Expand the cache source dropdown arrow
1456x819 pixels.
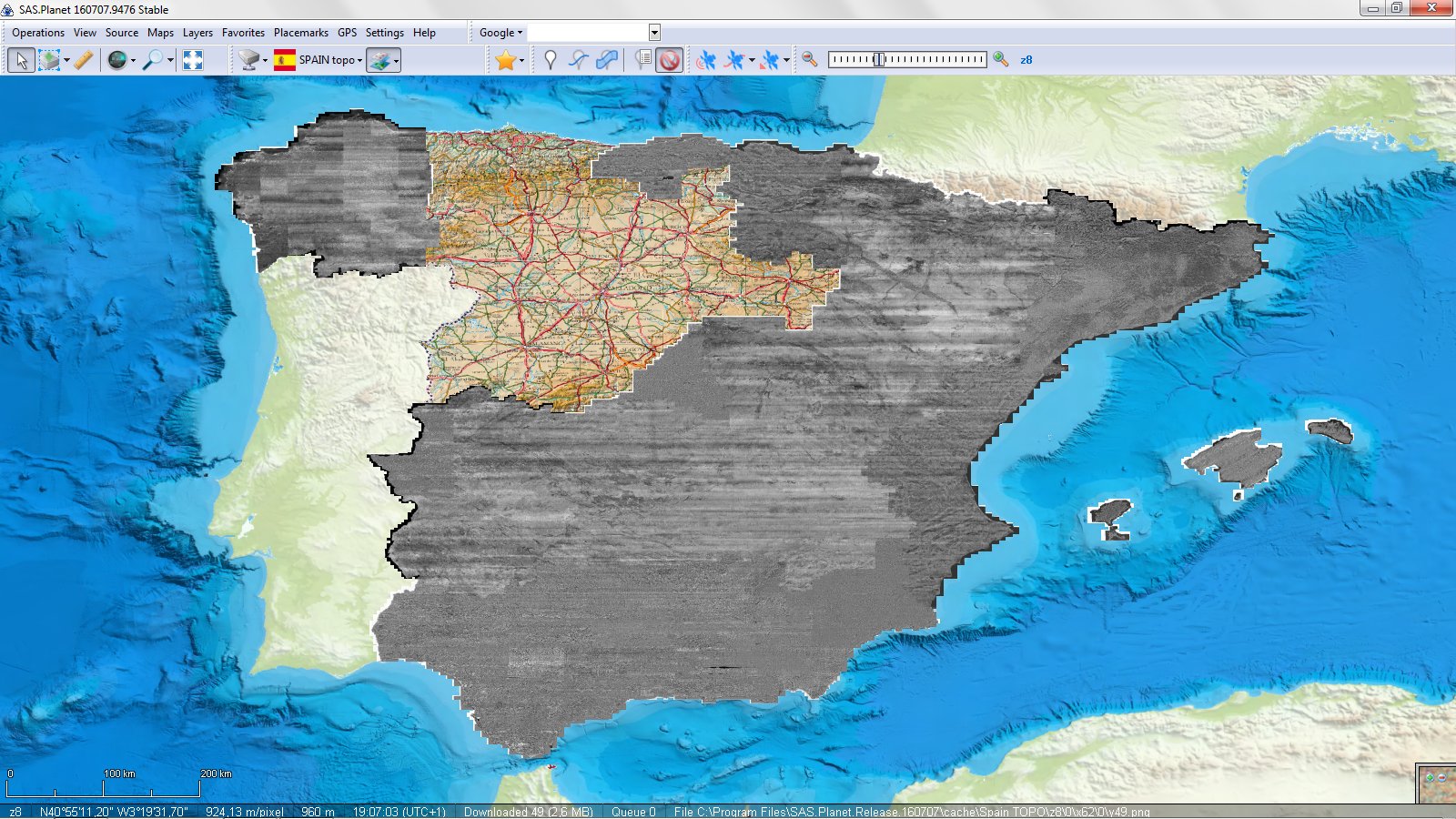point(265,61)
